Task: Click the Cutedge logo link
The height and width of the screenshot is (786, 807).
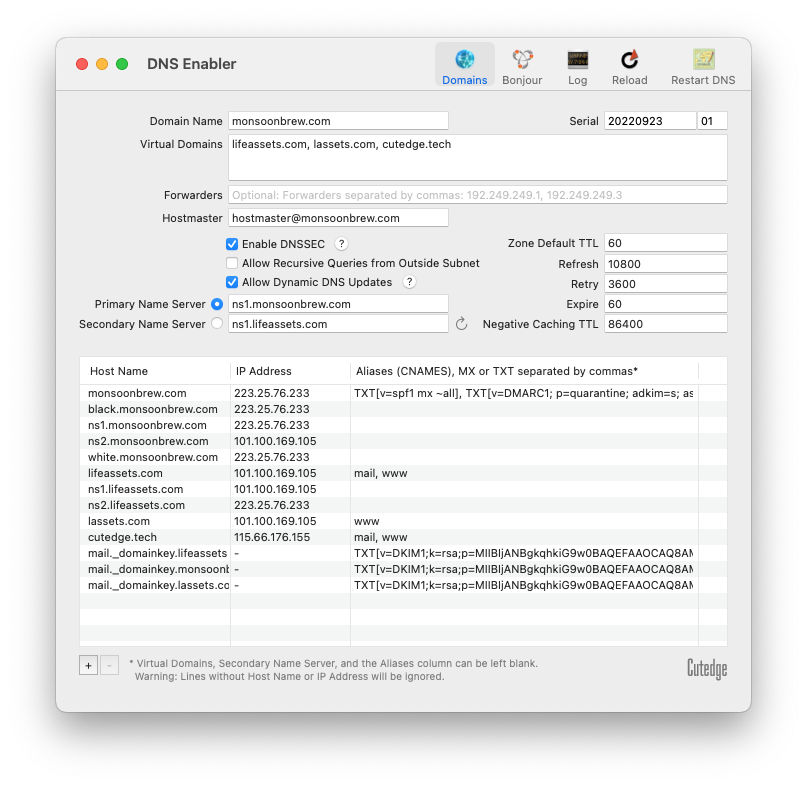Action: click(706, 667)
